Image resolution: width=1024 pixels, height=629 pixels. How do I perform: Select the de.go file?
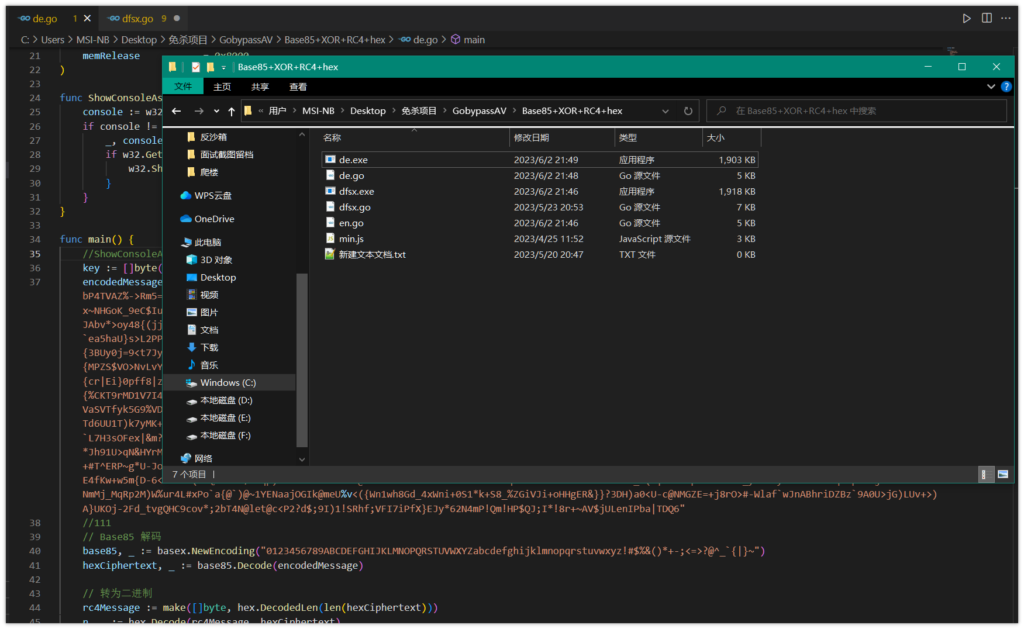(539, 176)
